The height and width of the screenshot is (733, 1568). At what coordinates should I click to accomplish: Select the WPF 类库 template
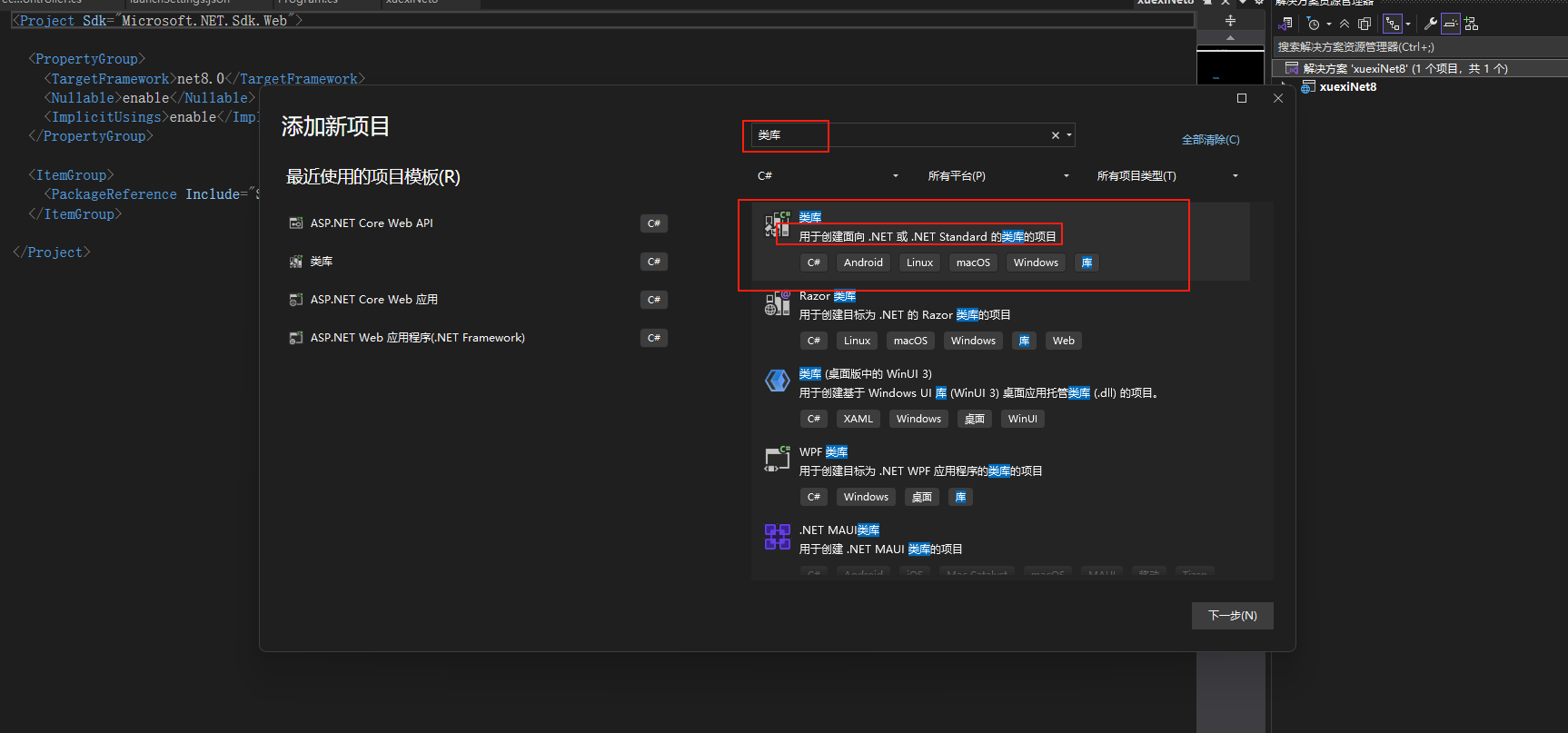1000,476
